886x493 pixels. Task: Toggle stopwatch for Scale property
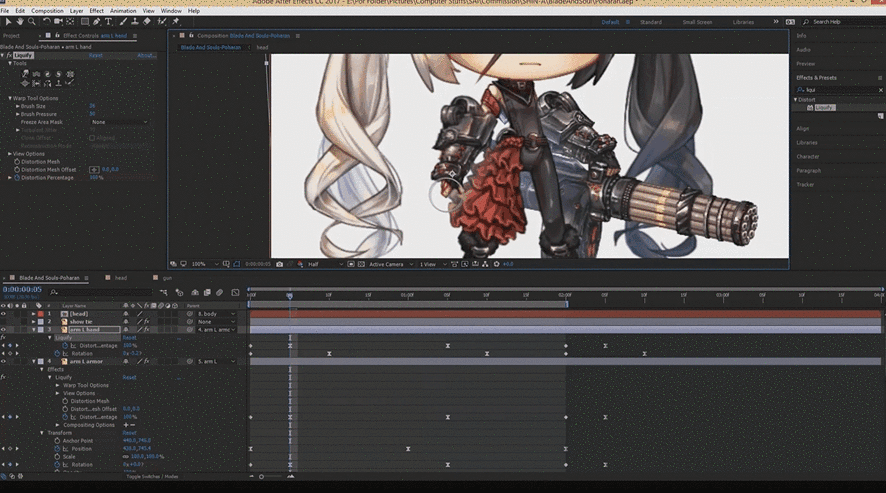pos(57,456)
